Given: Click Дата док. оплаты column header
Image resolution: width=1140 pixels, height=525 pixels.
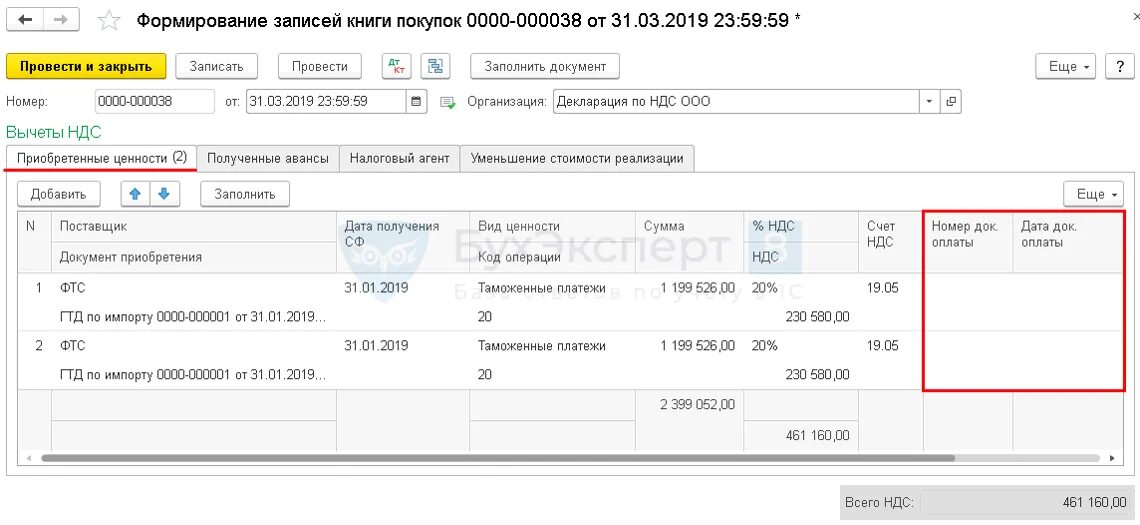Looking at the screenshot, I should click(x=1068, y=242).
